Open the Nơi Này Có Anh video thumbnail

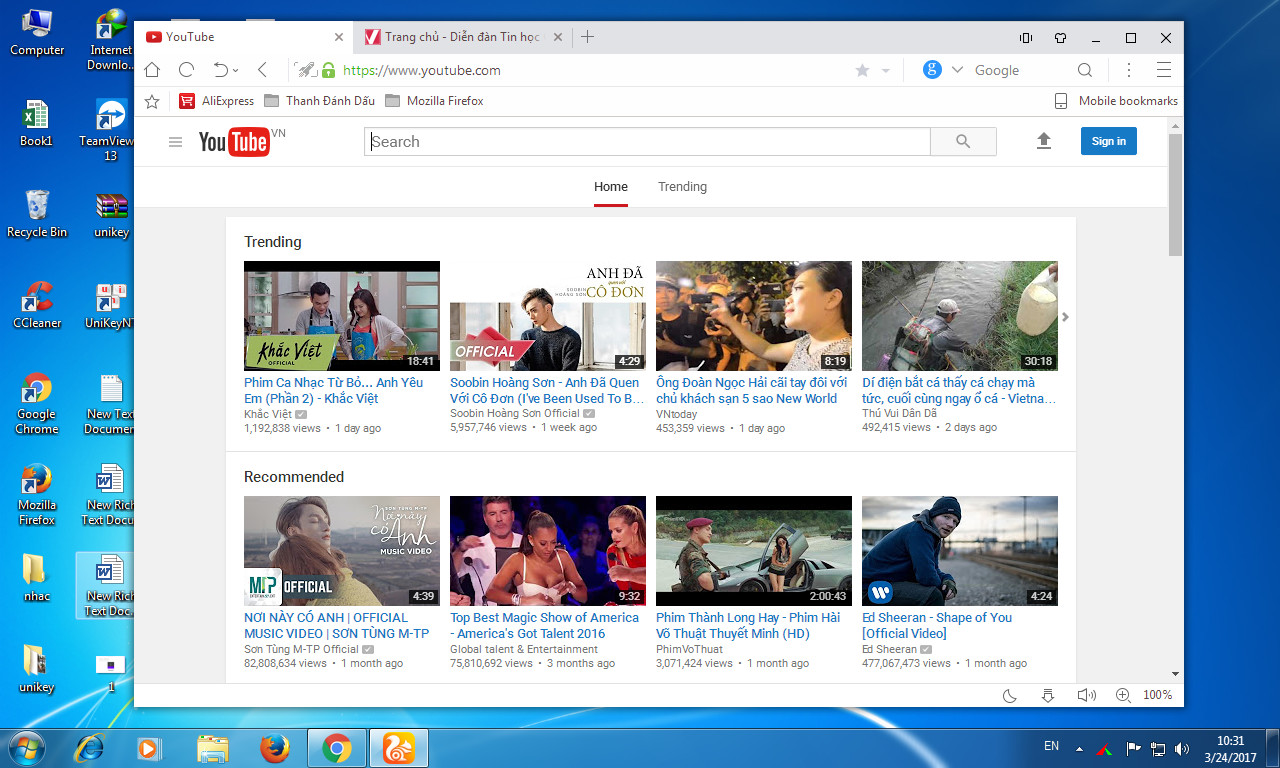point(342,551)
